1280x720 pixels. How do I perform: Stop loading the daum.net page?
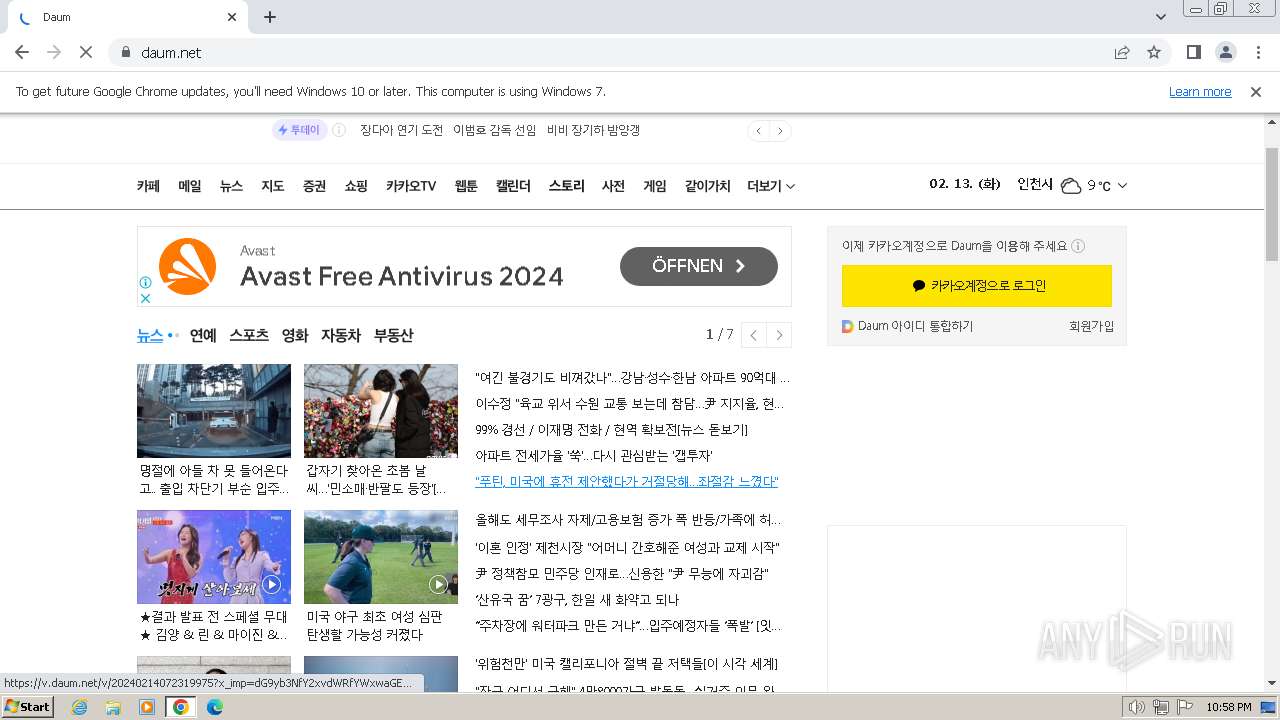[x=86, y=52]
